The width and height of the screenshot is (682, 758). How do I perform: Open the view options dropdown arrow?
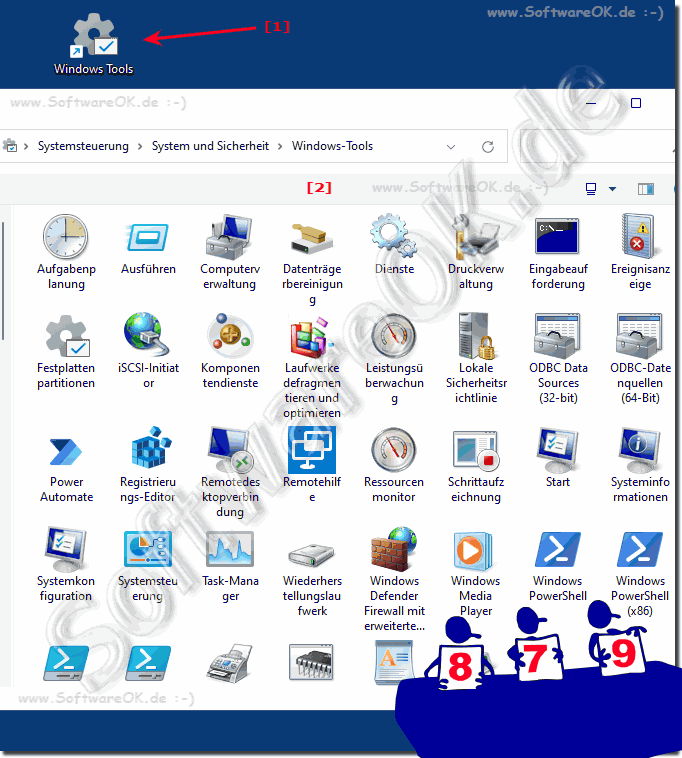pos(612,189)
